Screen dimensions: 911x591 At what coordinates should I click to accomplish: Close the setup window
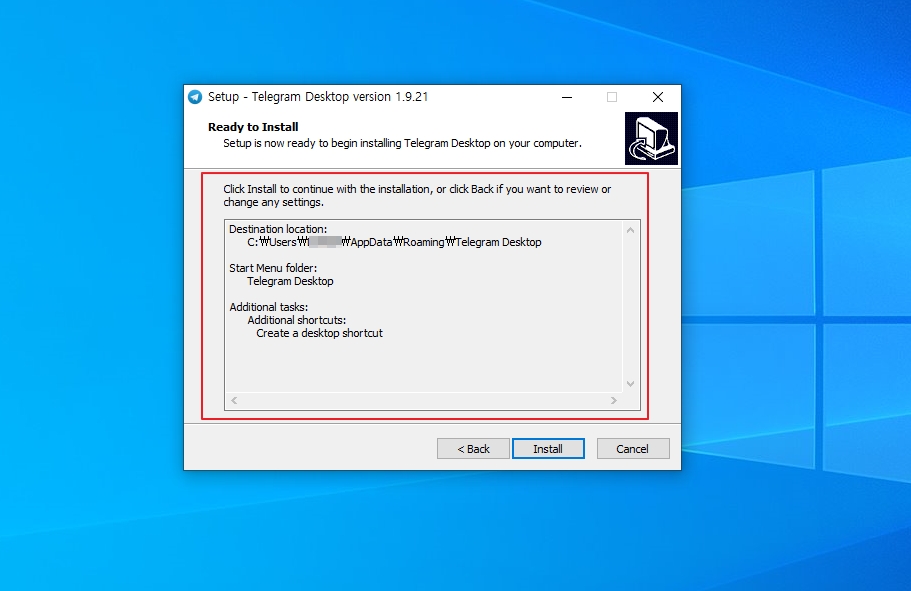coord(658,97)
